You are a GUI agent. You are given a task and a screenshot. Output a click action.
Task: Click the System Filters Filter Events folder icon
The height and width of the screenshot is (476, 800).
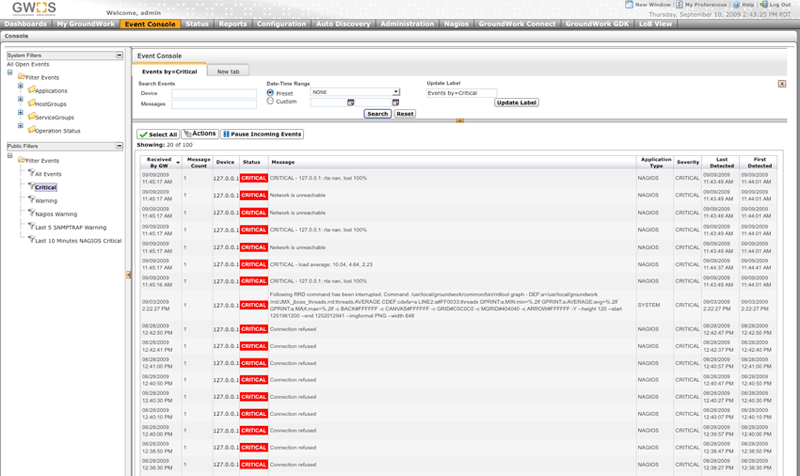coord(21,77)
